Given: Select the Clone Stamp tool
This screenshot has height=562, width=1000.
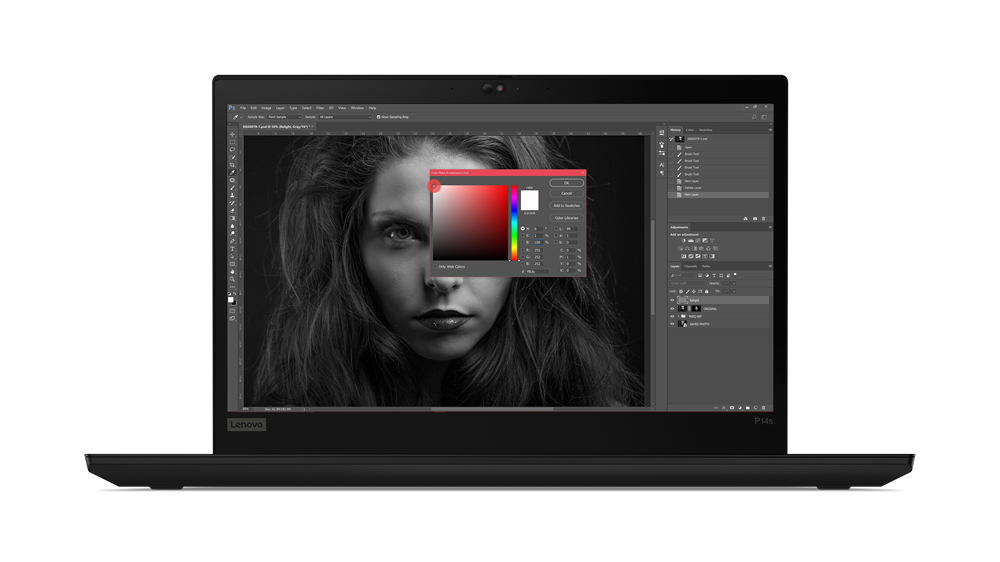Looking at the screenshot, I should click(x=233, y=196).
